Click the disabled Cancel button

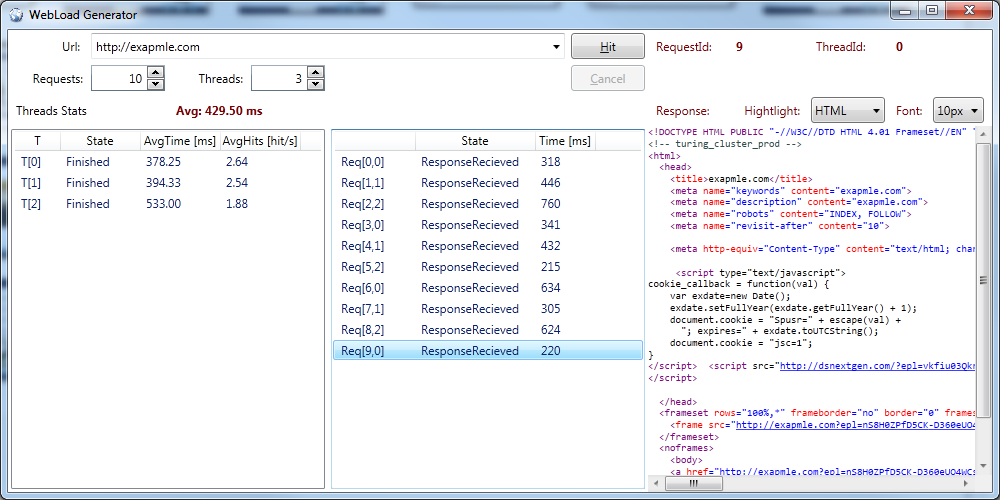point(608,78)
